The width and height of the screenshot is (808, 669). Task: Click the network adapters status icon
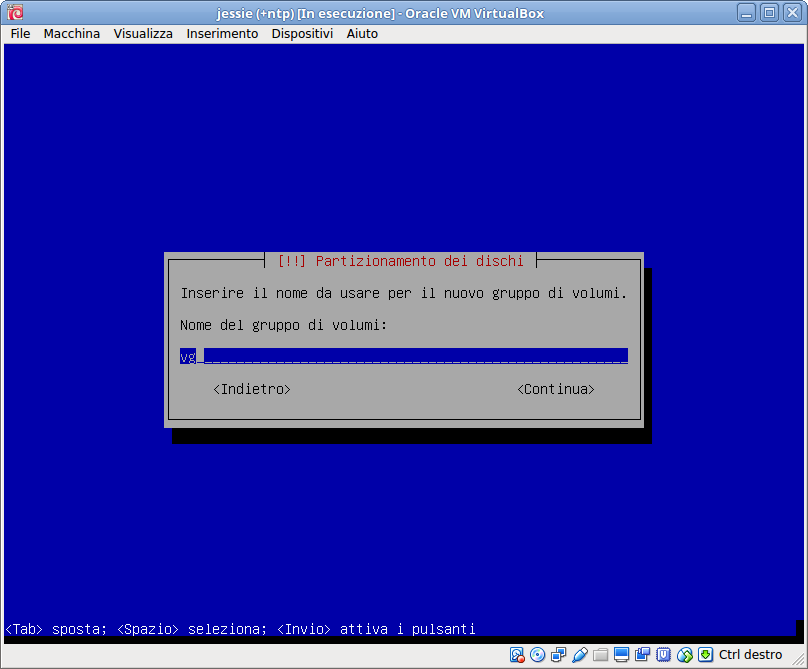559,655
